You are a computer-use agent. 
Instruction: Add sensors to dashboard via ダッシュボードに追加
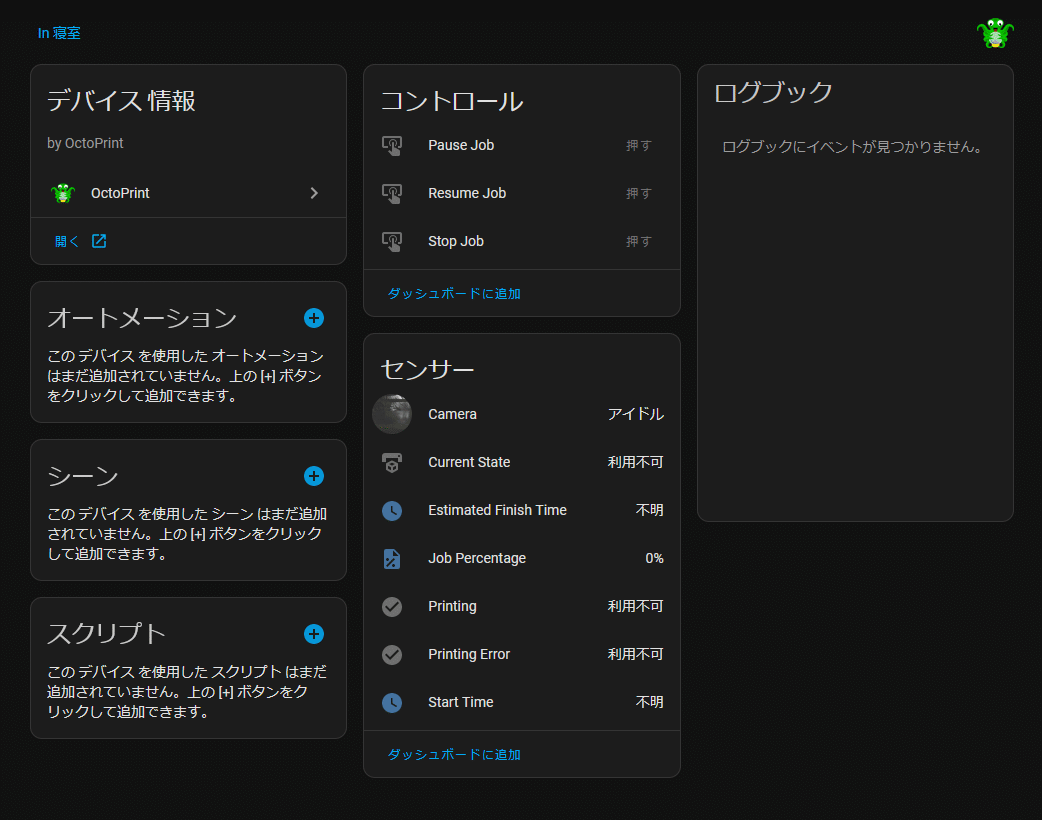point(454,755)
